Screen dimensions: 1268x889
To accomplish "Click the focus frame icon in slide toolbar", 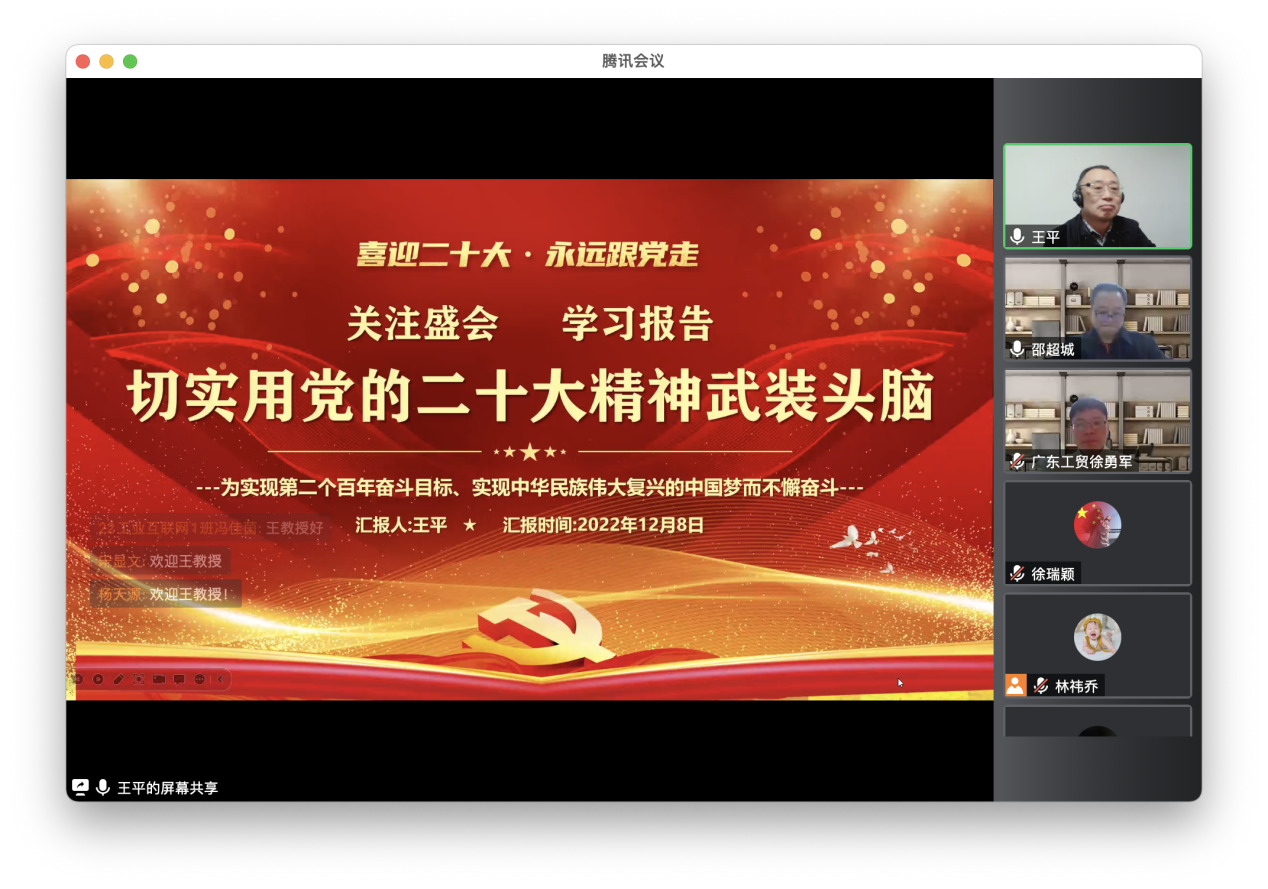I will [139, 679].
